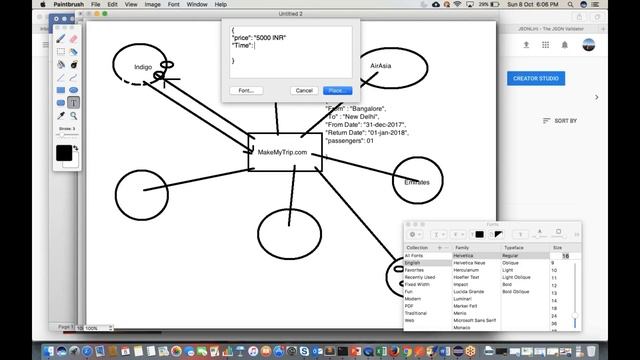The height and width of the screenshot is (360, 640).
Task: Open the Help menu
Action: click(x=220, y=4)
